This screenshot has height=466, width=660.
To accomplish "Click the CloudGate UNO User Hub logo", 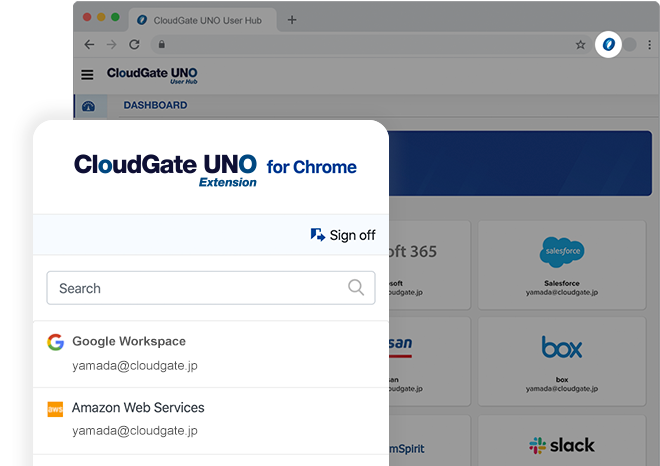I will pyautogui.click(x=152, y=75).
